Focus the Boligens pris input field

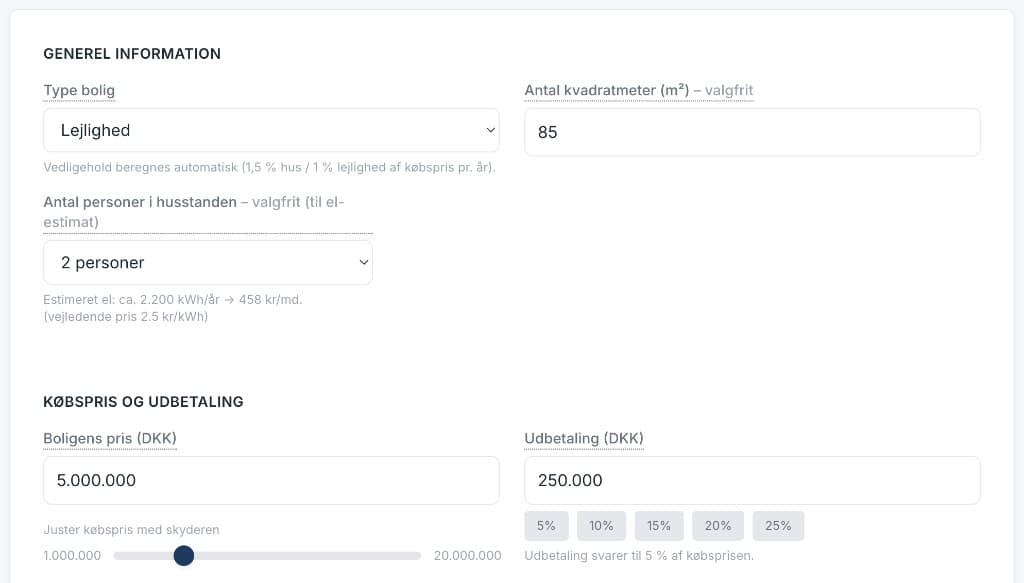click(271, 481)
